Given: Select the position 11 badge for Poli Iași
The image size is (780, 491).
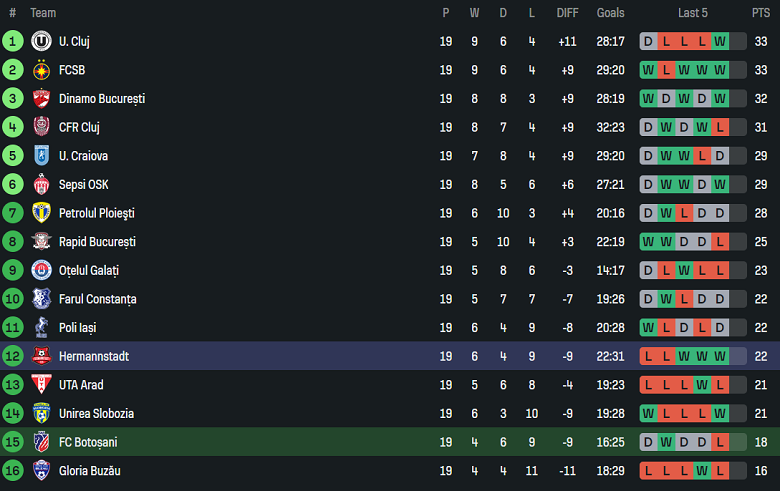Looking at the screenshot, I should pyautogui.click(x=12, y=327).
